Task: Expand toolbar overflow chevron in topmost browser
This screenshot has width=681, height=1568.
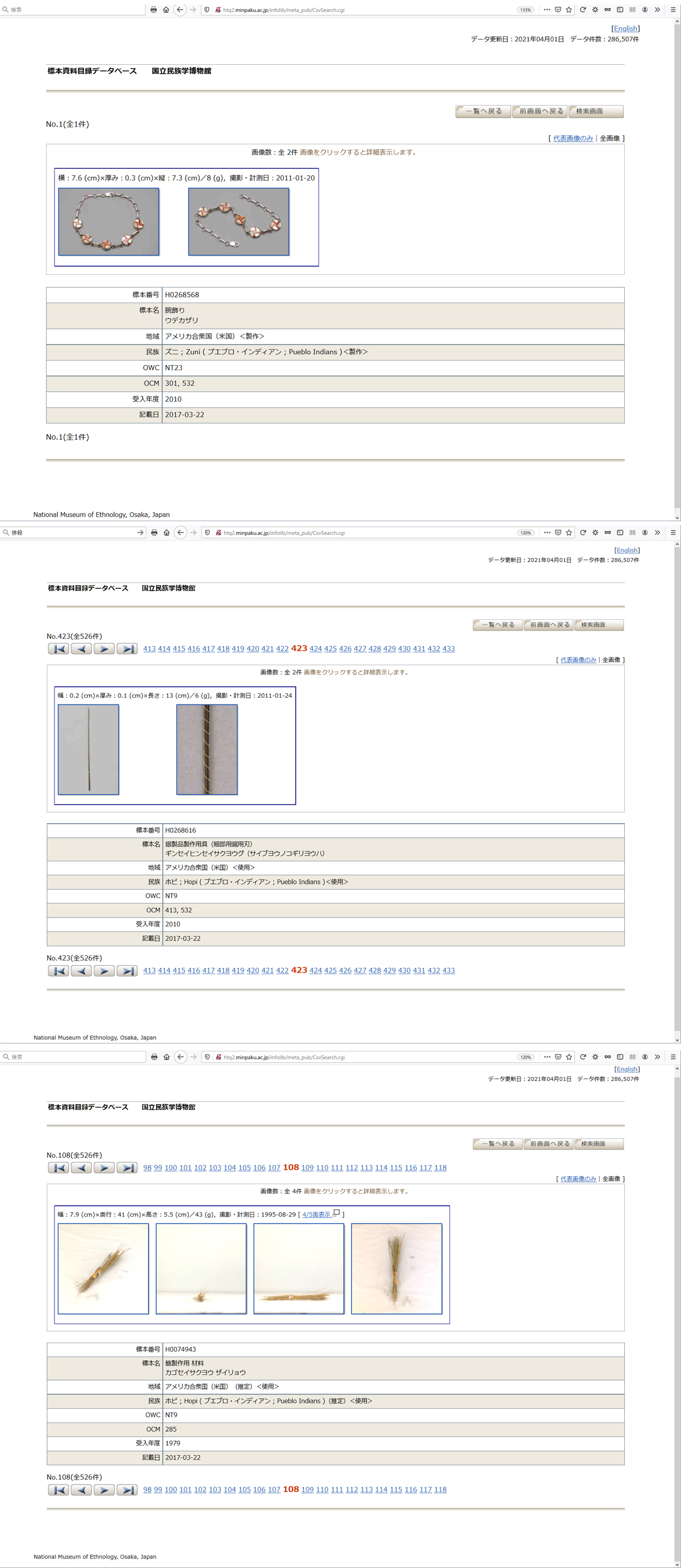Action: point(657,10)
